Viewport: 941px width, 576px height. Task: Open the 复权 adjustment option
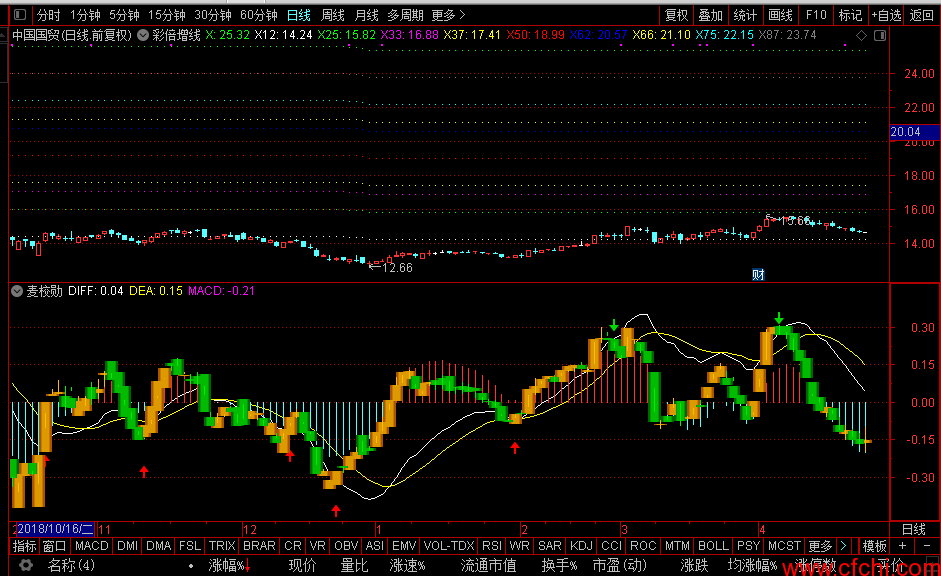tap(676, 15)
